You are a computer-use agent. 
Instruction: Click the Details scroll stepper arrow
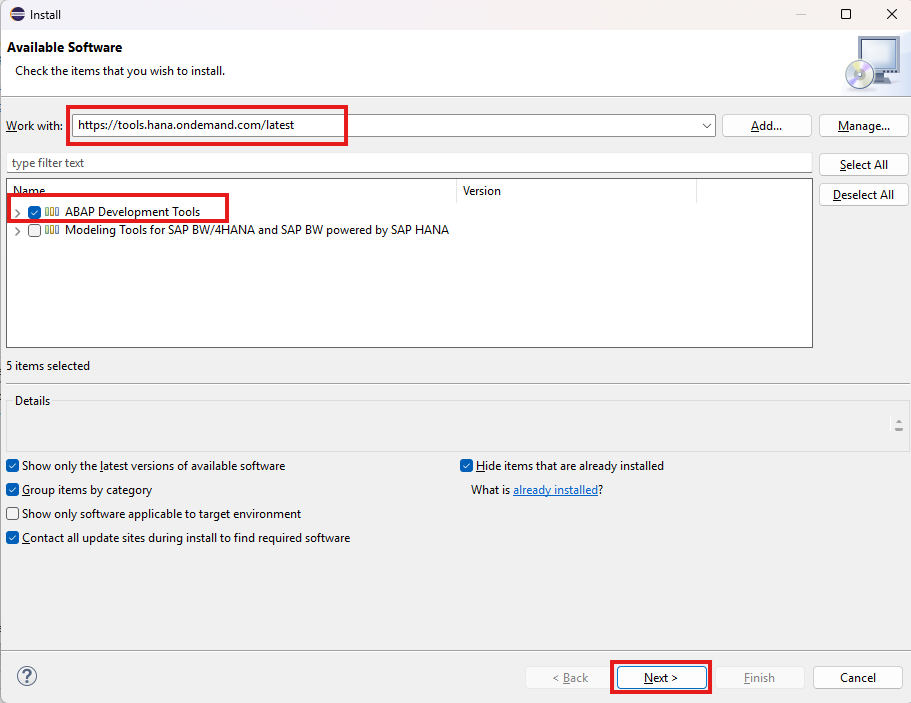898,425
